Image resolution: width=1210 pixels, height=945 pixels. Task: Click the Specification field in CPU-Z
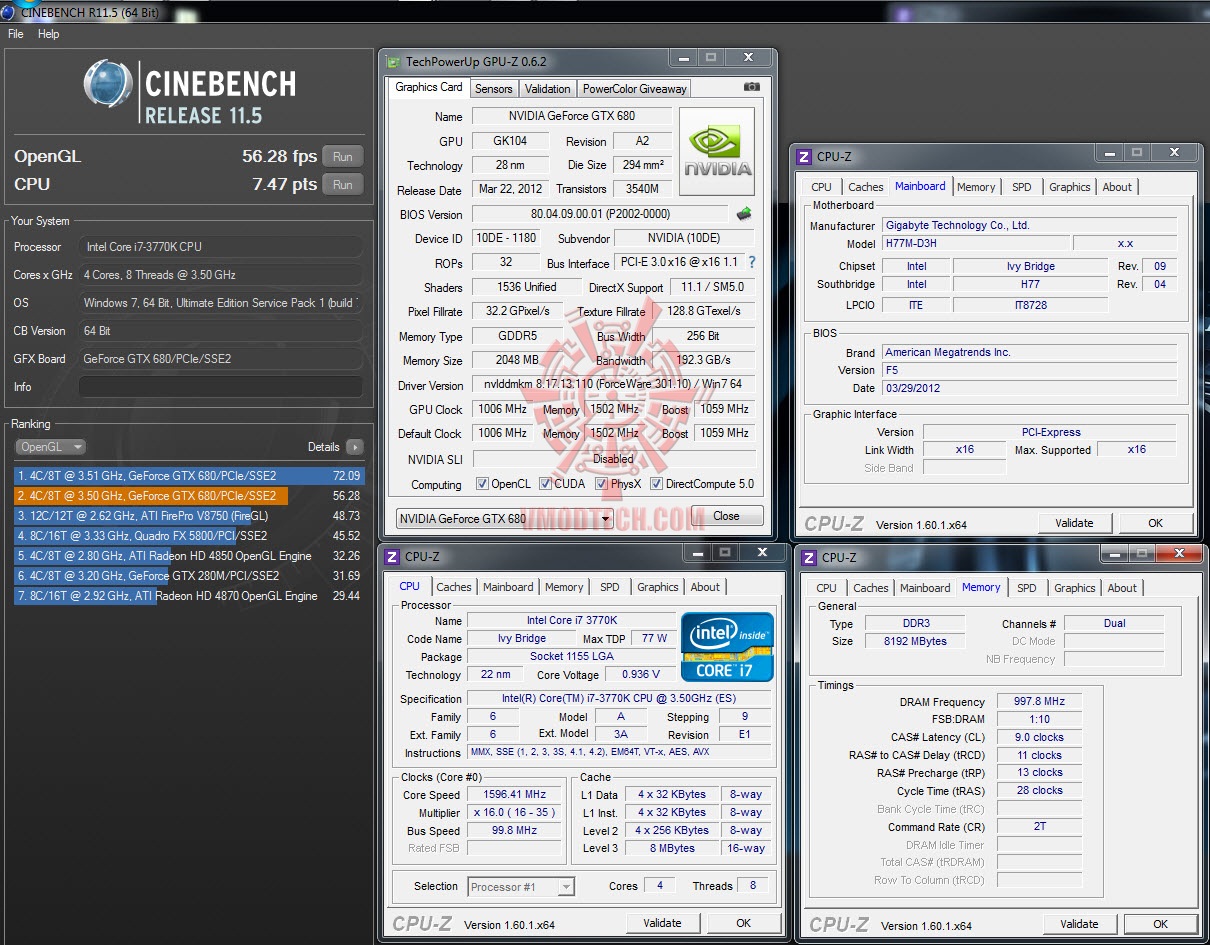click(x=619, y=699)
